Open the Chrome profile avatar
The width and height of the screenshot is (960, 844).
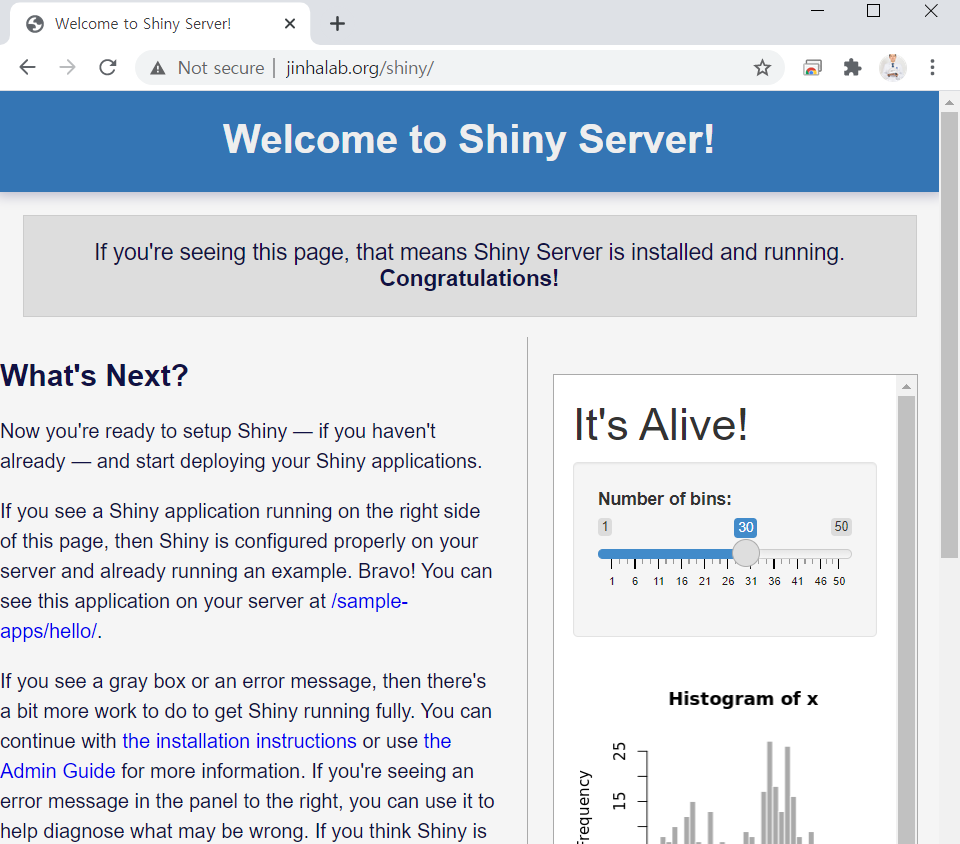(x=892, y=67)
